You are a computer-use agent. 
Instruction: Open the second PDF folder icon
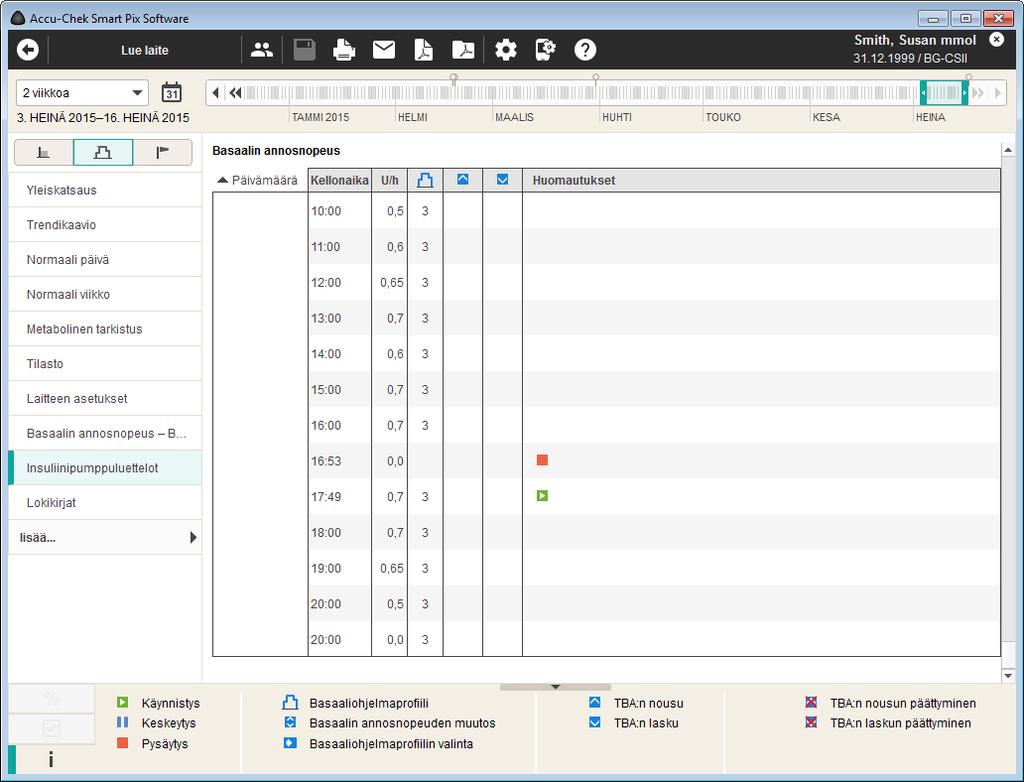tap(463, 50)
